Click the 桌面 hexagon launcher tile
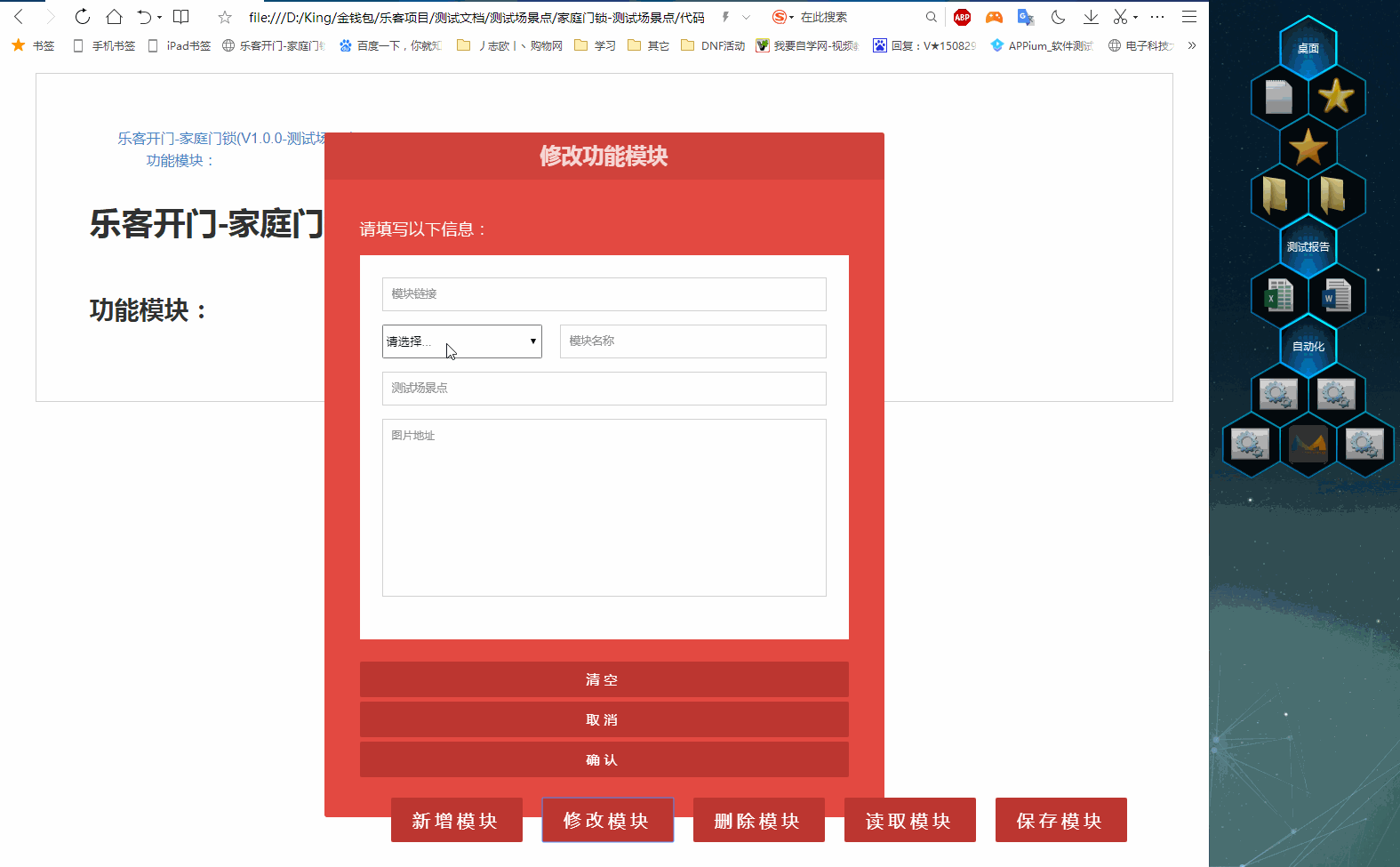1400x867 pixels. [1308, 48]
